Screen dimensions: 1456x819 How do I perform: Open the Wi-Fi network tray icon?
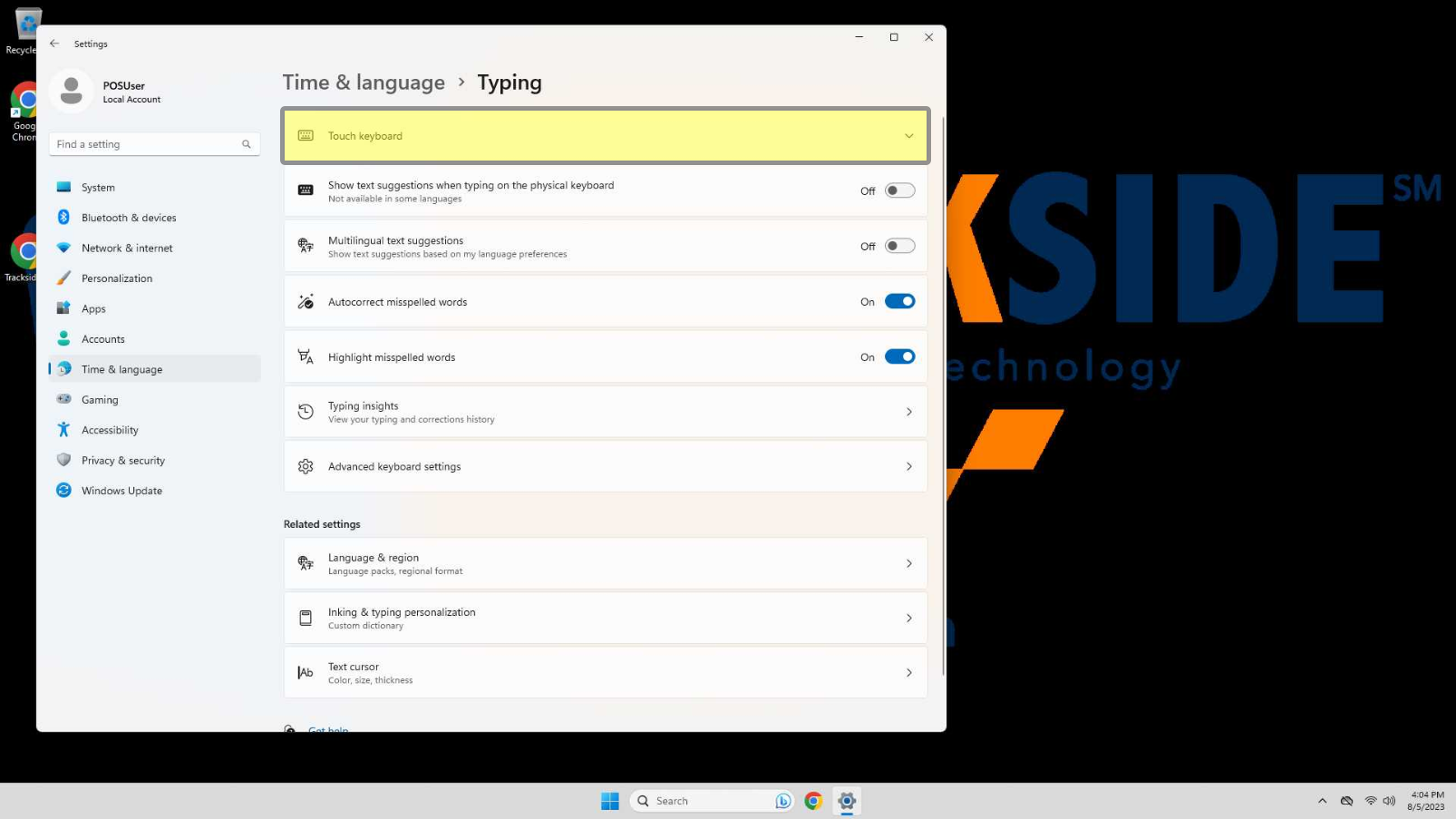pos(1371,801)
